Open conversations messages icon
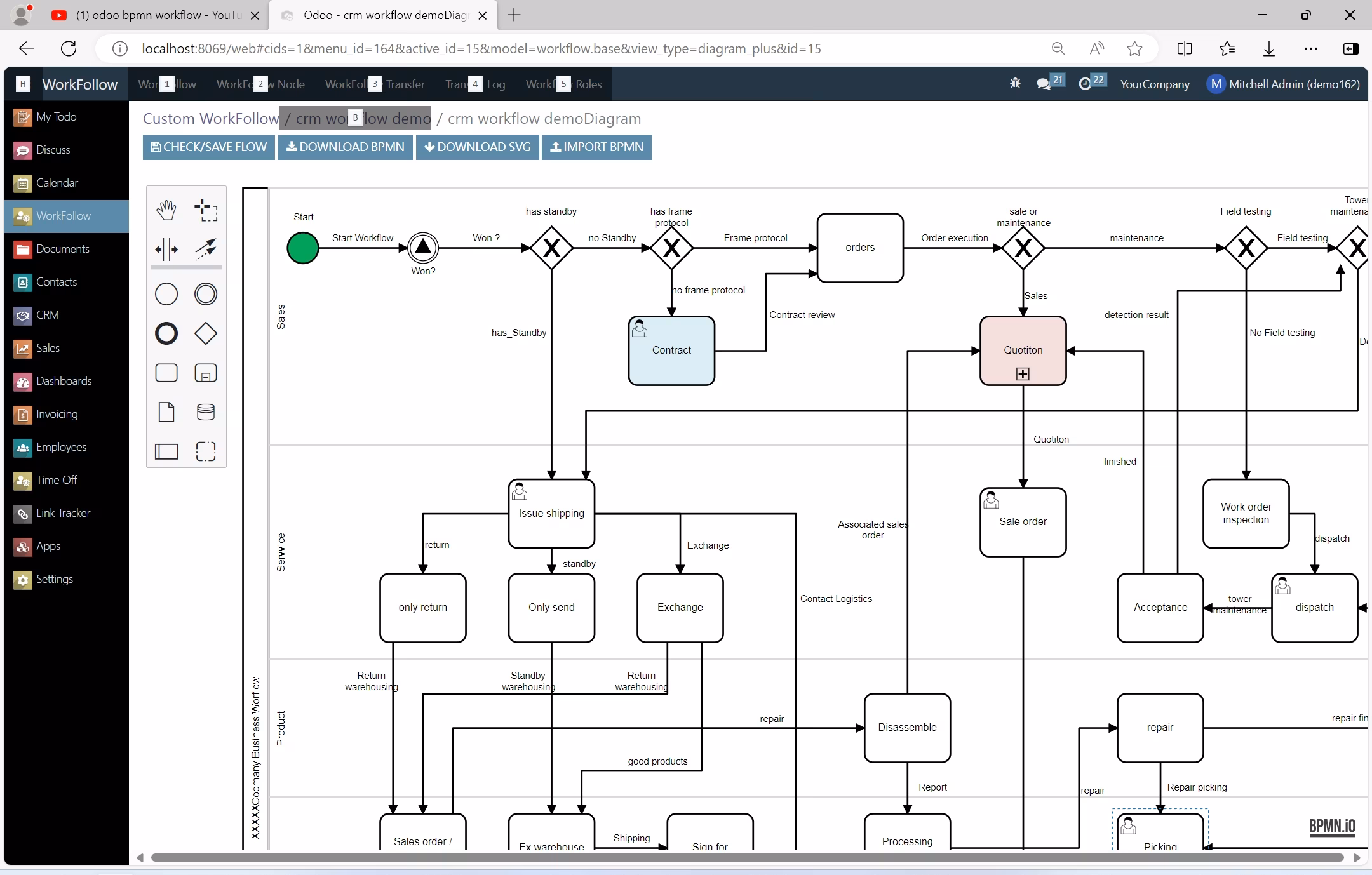1372x875 pixels. pos(1049,83)
